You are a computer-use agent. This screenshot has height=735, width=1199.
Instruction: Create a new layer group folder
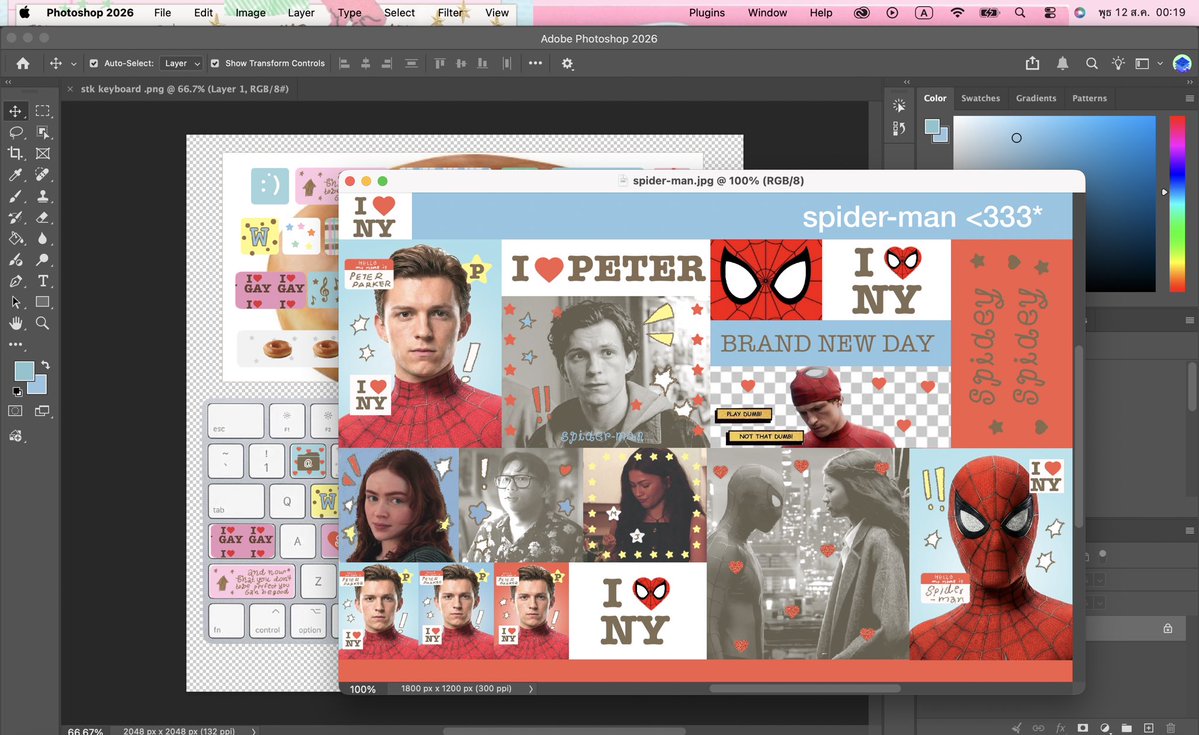(x=1126, y=728)
